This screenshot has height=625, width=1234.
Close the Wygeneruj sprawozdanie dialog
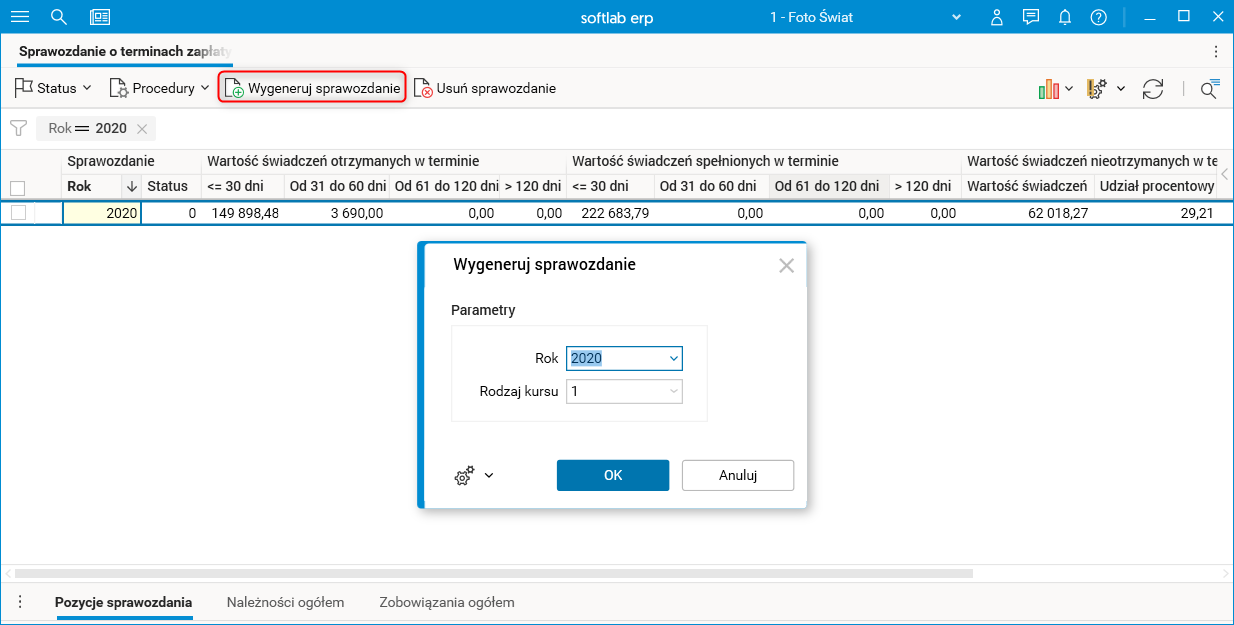click(x=786, y=265)
